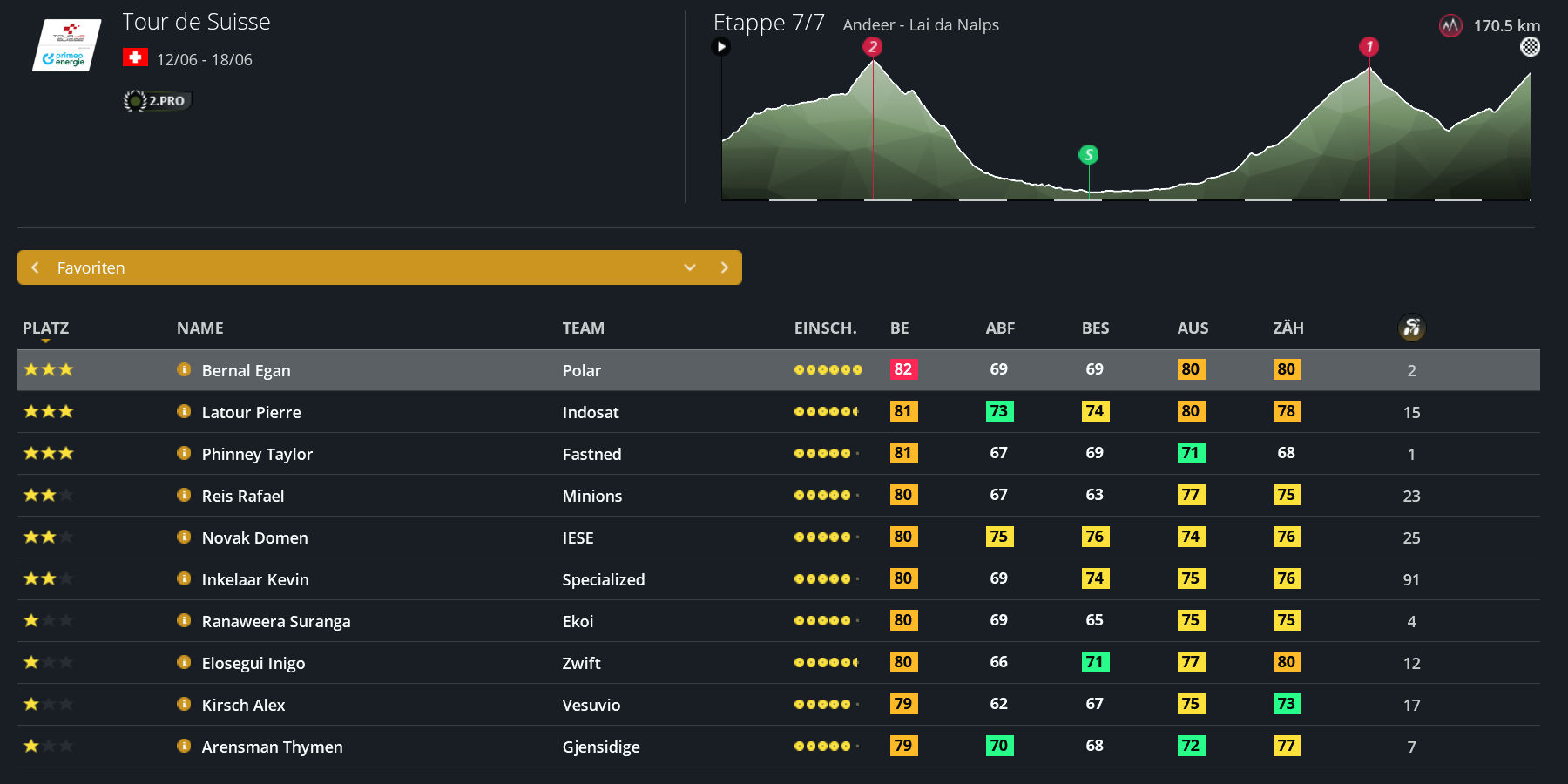Select the category 1 climb marker
Image resolution: width=1568 pixels, height=784 pixels.
pyautogui.click(x=1369, y=47)
